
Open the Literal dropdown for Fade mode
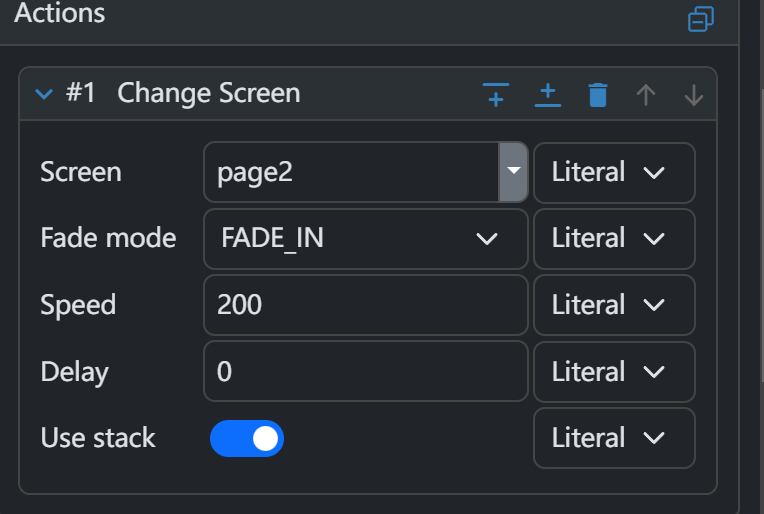pos(614,238)
